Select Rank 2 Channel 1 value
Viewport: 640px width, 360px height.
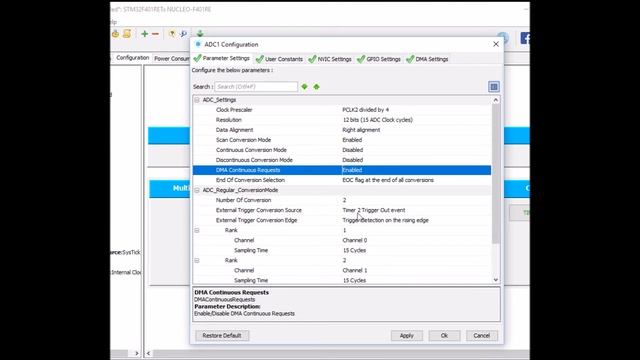(x=354, y=270)
